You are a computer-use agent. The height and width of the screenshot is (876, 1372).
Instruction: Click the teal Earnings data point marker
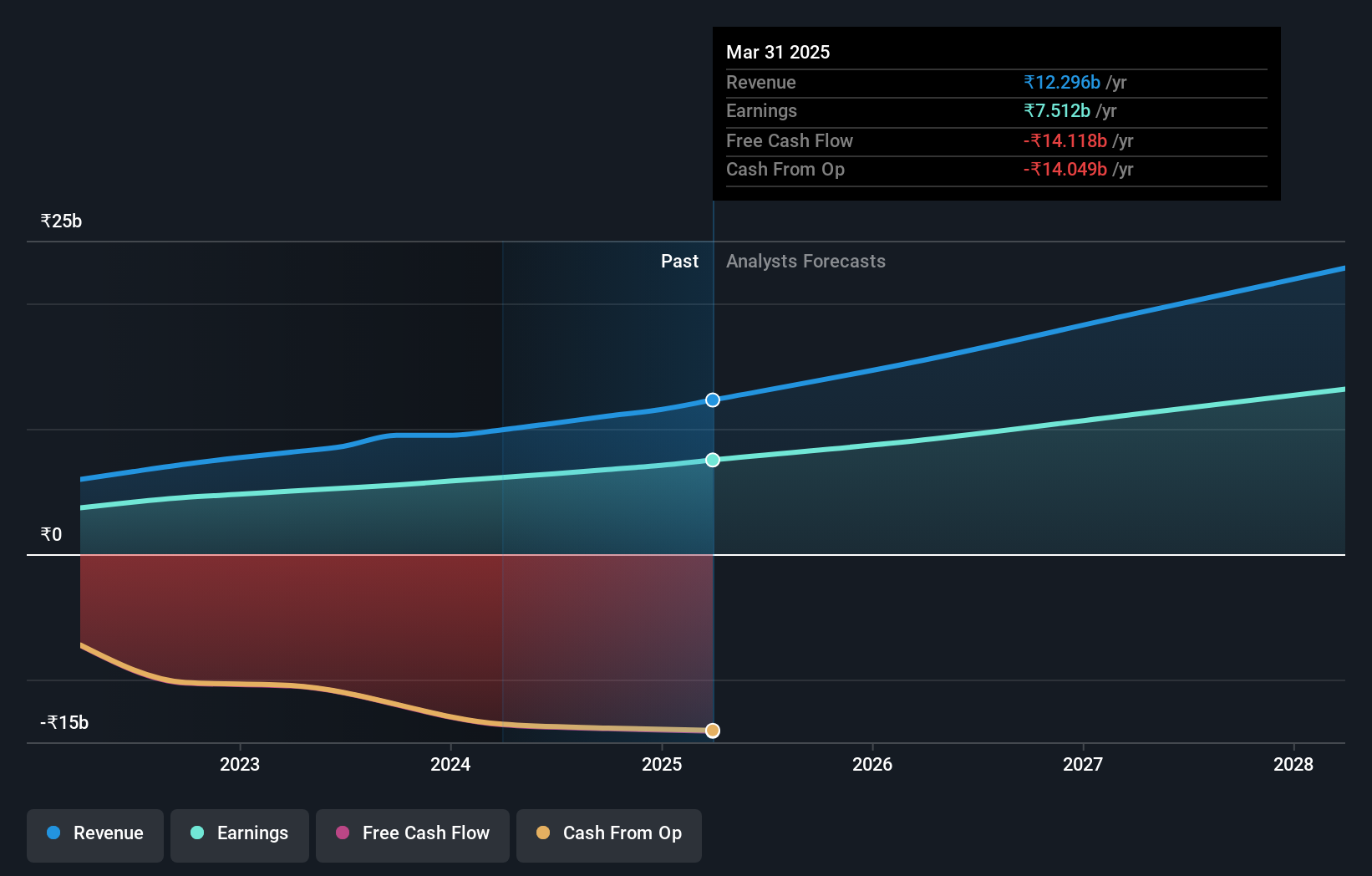[713, 460]
